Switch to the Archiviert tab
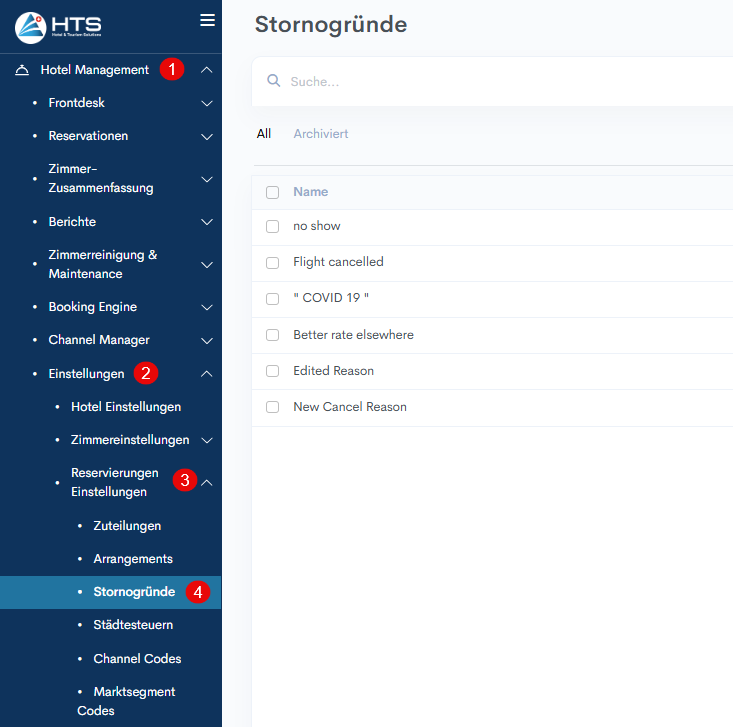This screenshot has height=727, width=733. 320,134
